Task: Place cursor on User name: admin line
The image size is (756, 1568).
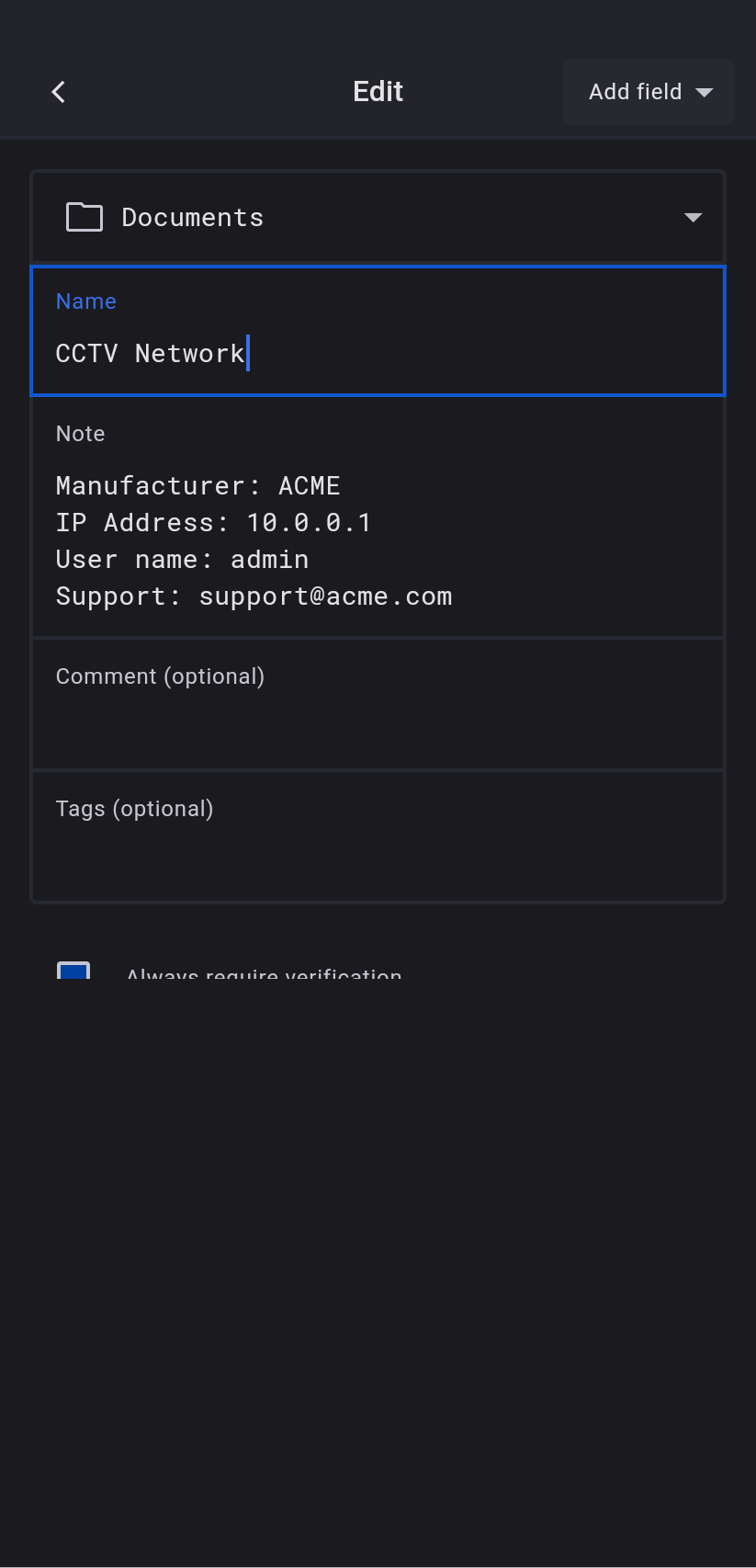Action: click(x=182, y=560)
